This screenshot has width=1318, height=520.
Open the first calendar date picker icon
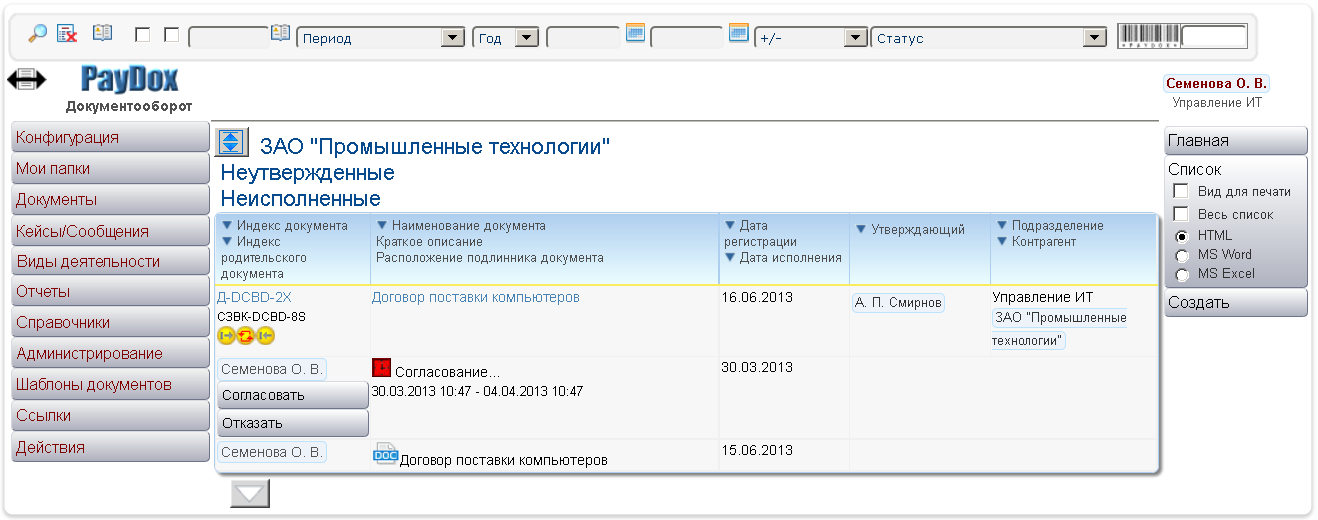(x=635, y=34)
